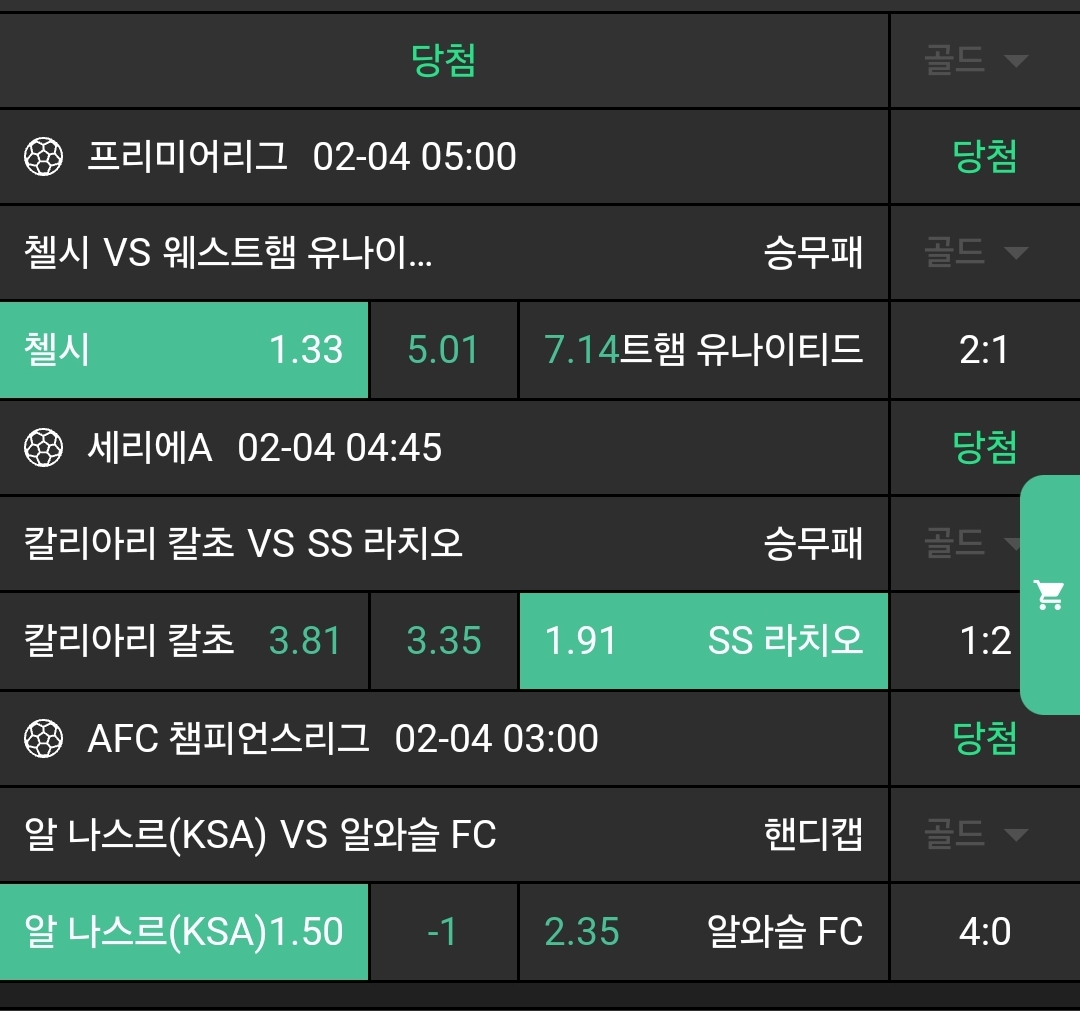Click the soccer ball icon beside AFC 챔피언스리그

tap(43, 739)
